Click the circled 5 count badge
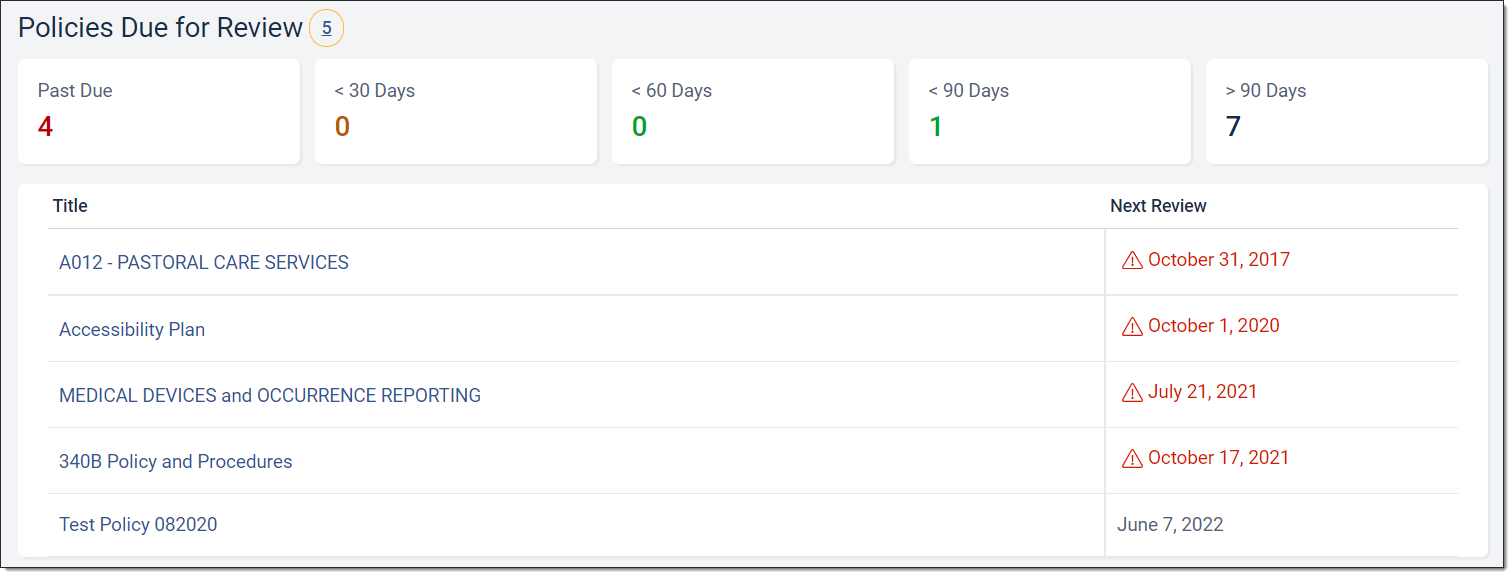This screenshot has width=1512, height=576. 326,28
